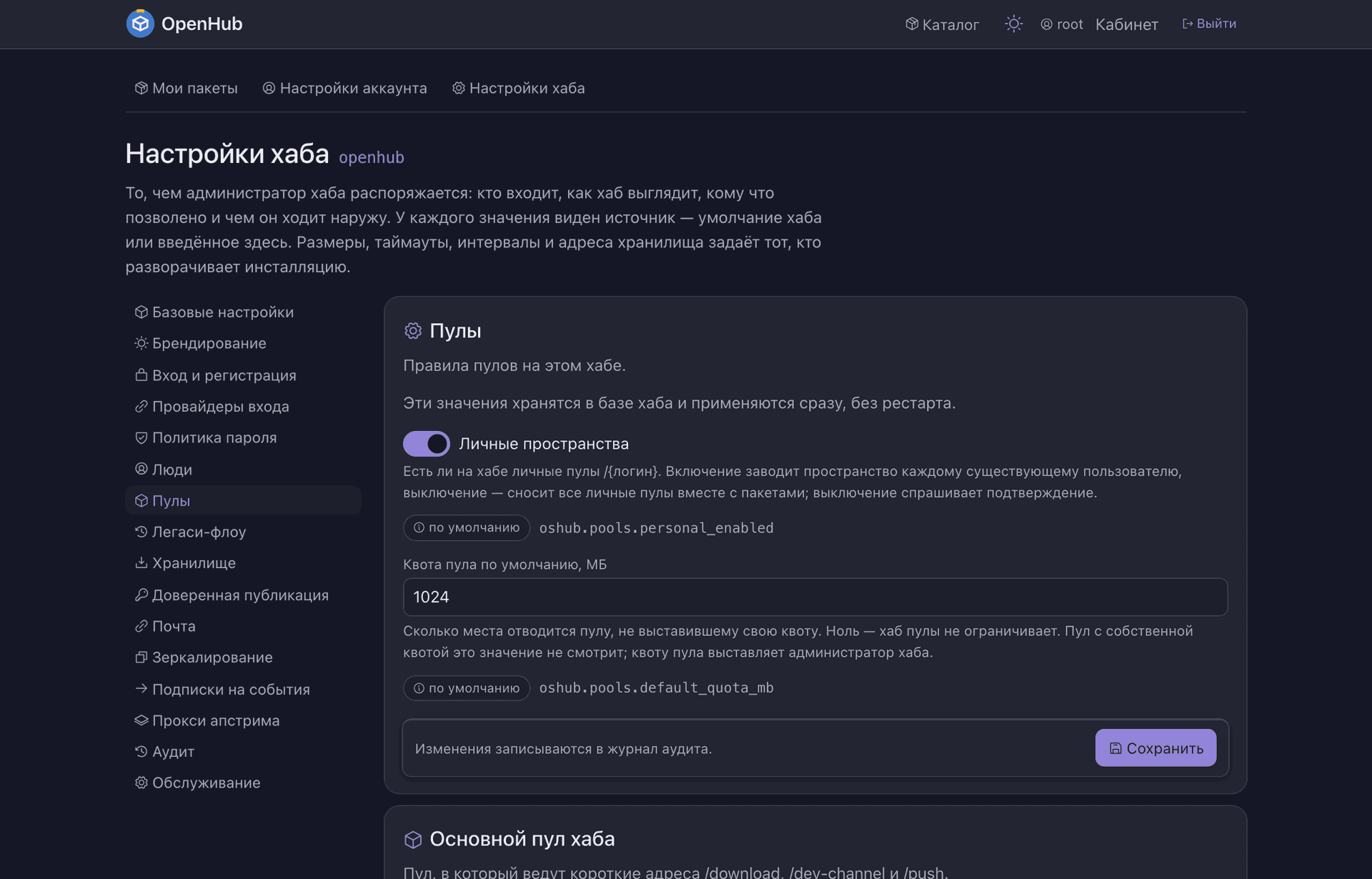Viewport: 1372px width, 879px height.
Task: Select the Пулы sidebar item
Action: (x=243, y=500)
